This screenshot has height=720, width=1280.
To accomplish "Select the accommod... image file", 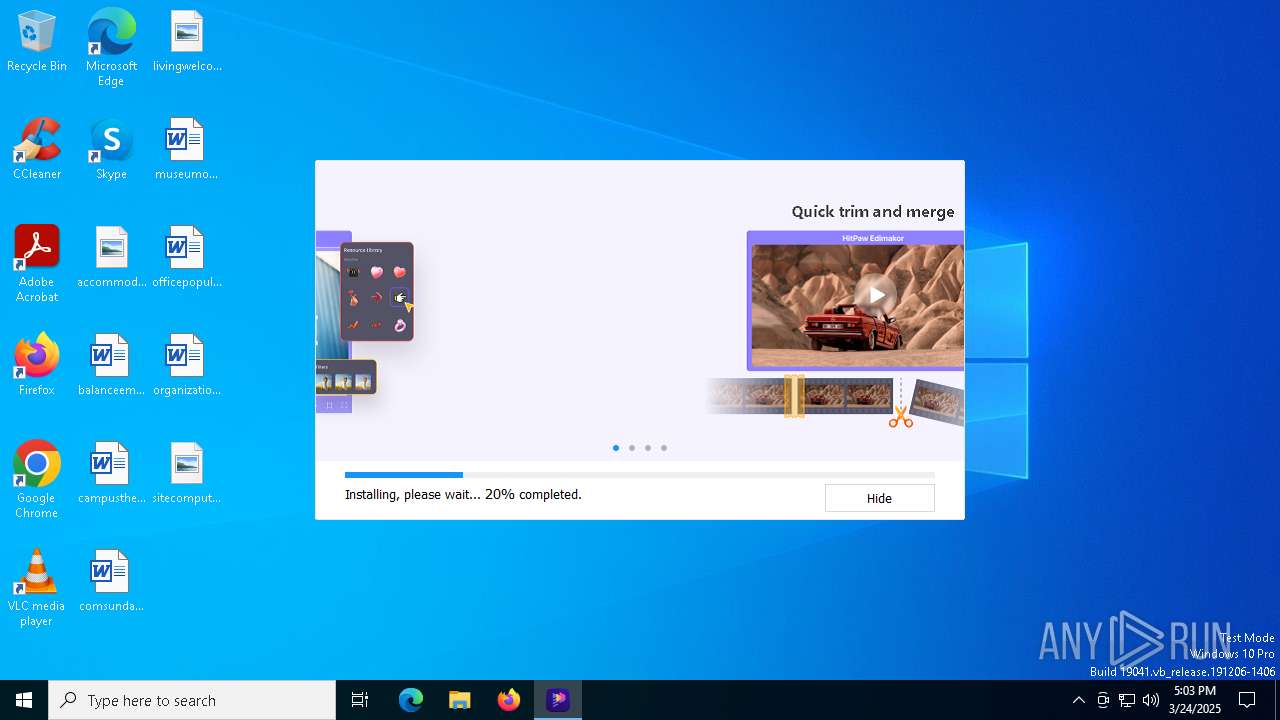I will point(111,258).
